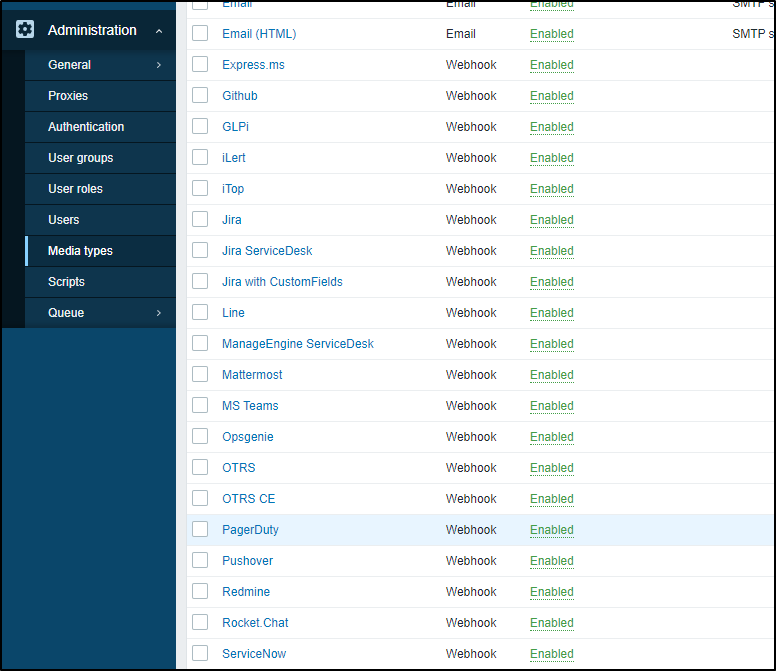The image size is (776, 671).
Task: Check the Email (HTML) row checkbox
Action: tap(200, 33)
